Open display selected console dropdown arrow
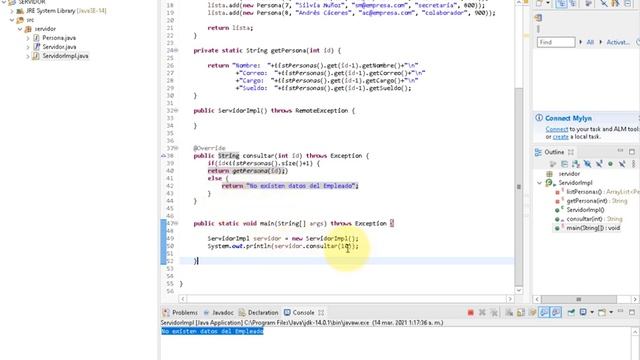 click(x=592, y=313)
